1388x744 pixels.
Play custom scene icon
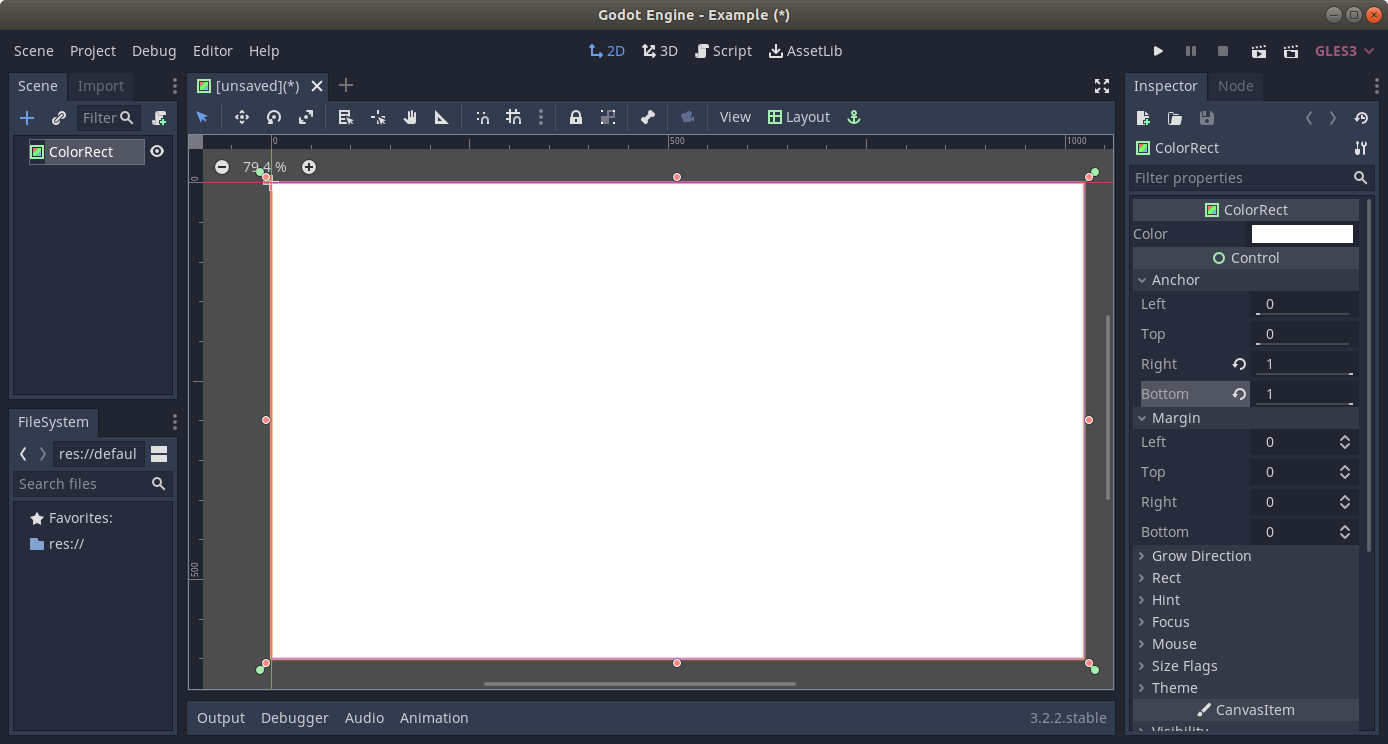tap(1291, 51)
